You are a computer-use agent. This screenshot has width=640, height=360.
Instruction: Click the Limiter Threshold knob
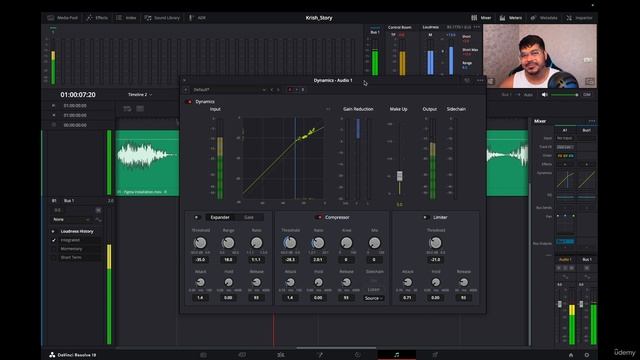(x=436, y=243)
